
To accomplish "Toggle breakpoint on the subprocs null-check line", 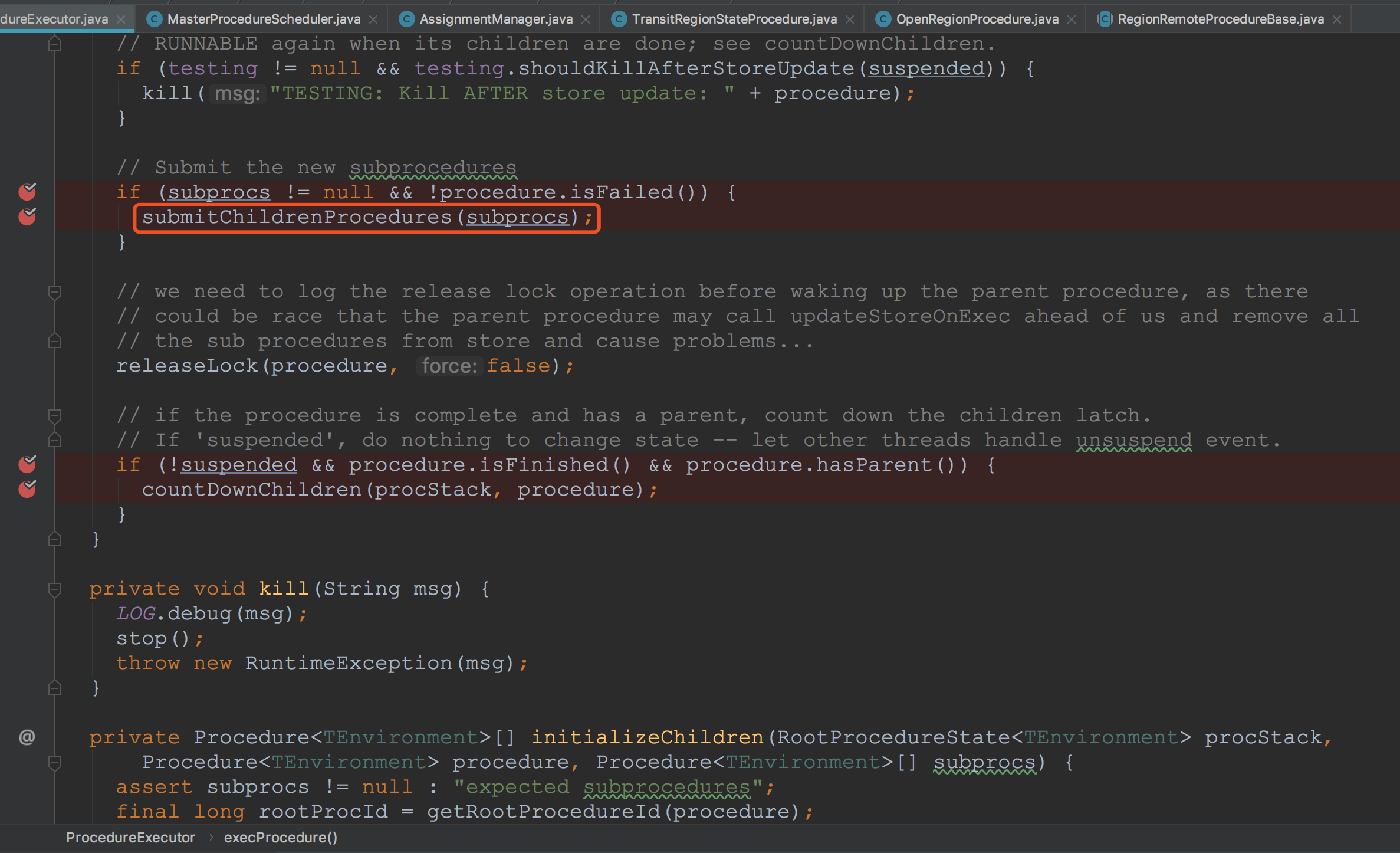I will (27, 192).
